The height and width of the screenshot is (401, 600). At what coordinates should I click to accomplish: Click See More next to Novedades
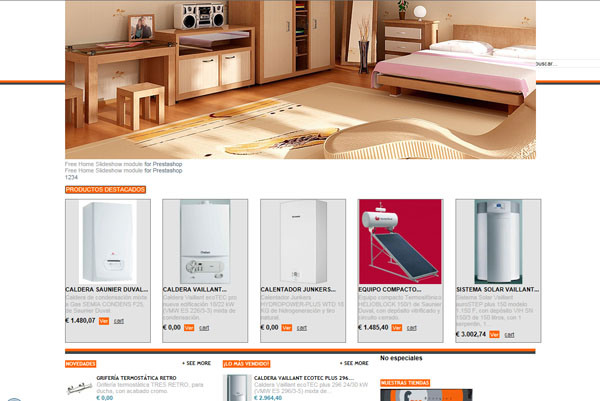[x=196, y=363]
